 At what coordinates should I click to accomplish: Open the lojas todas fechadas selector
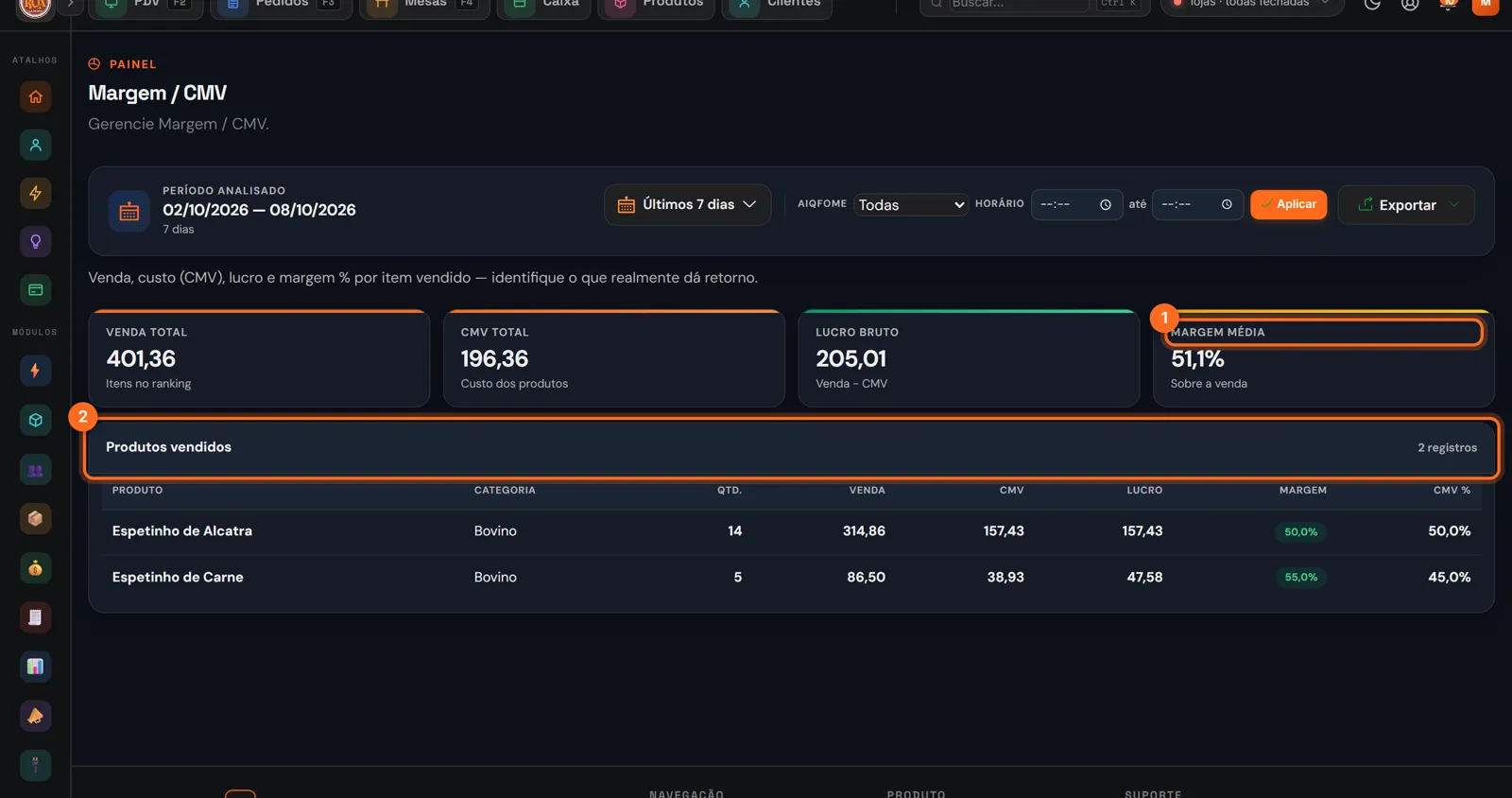1251,5
